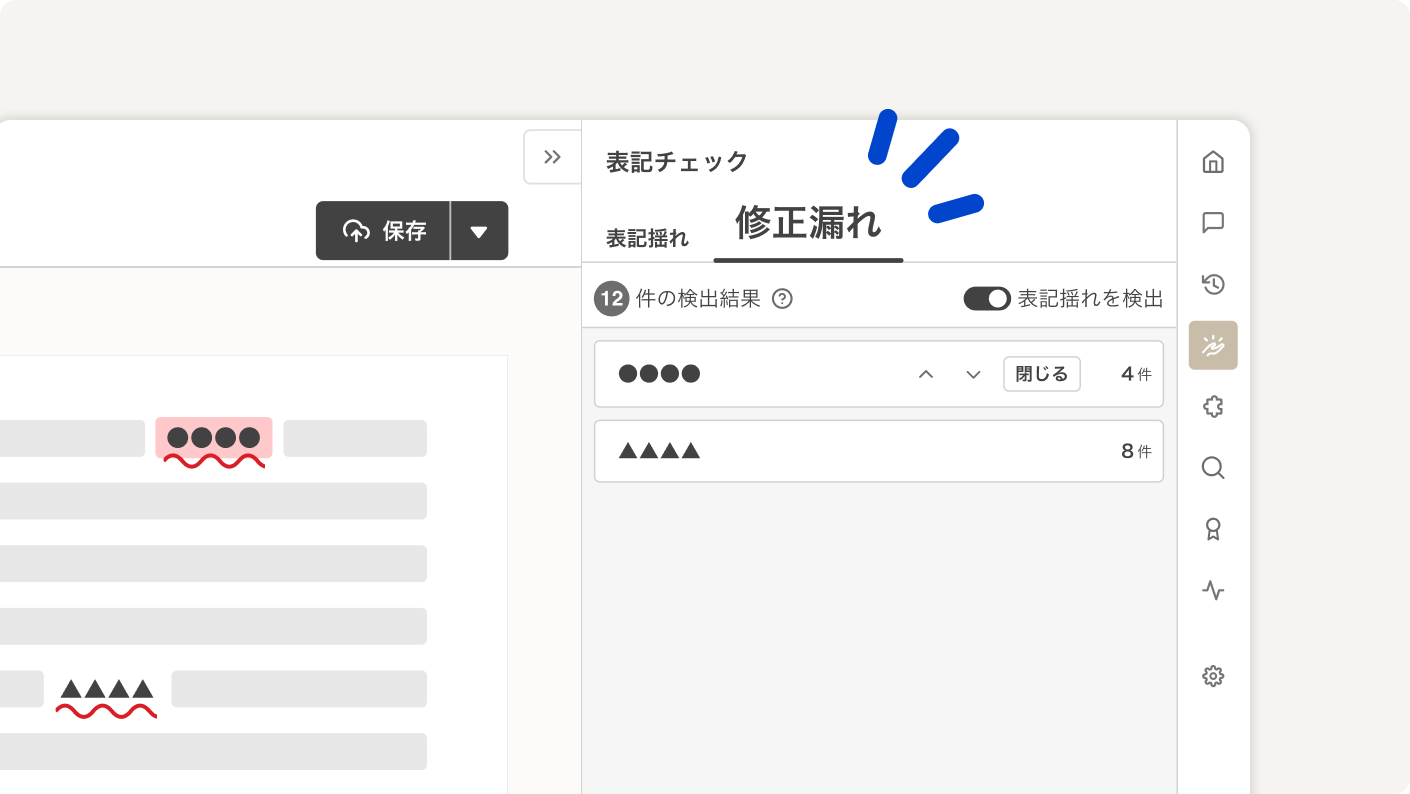The image size is (1410, 794).
Task: Select the active proofreading check tool icon
Action: 1213,345
